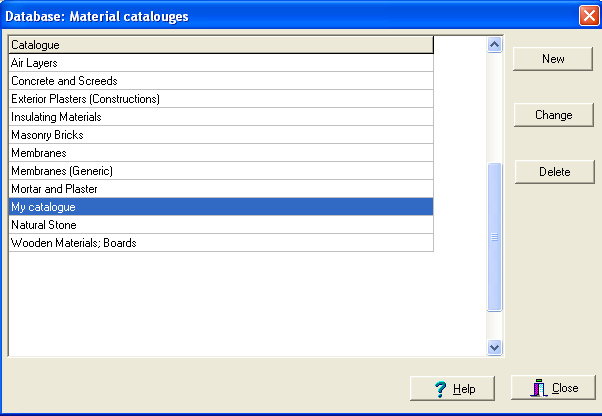
Task: Choose Exterior Plasters (Constructions) entry
Action: coord(221,99)
